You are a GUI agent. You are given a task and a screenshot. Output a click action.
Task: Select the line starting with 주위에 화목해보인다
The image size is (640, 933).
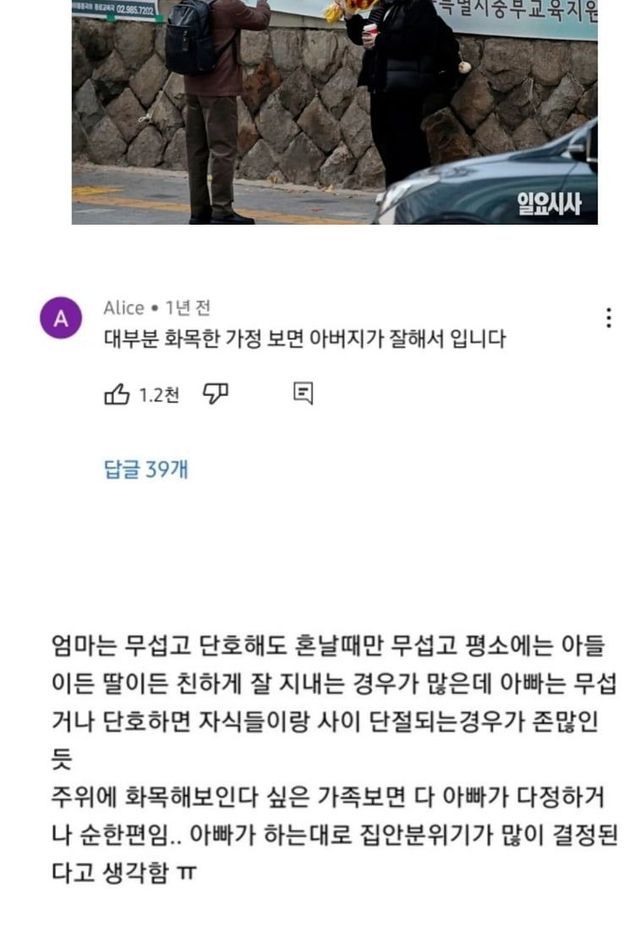[x=328, y=797]
